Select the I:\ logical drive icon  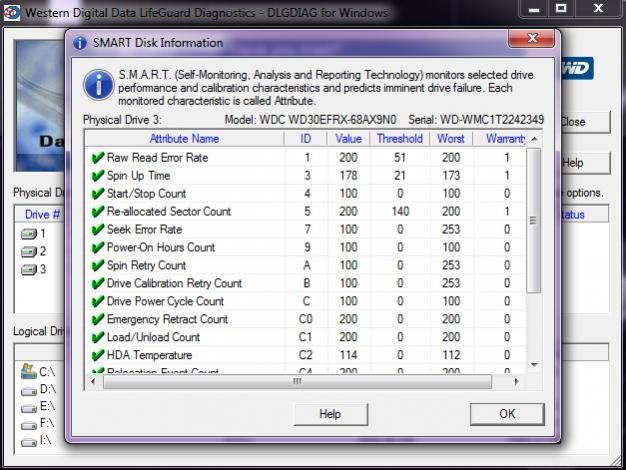29,442
